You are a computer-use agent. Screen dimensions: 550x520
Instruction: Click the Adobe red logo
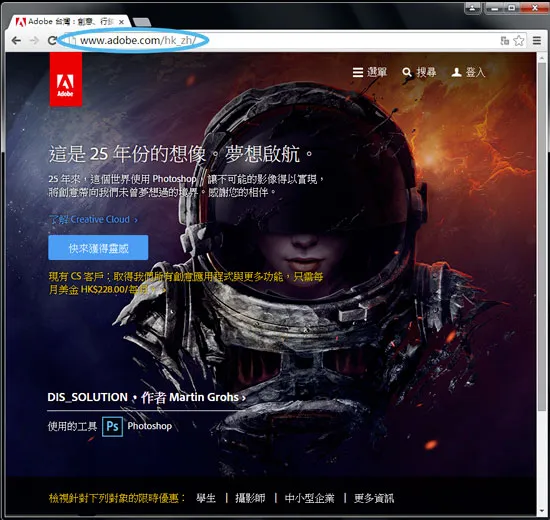coord(66,79)
